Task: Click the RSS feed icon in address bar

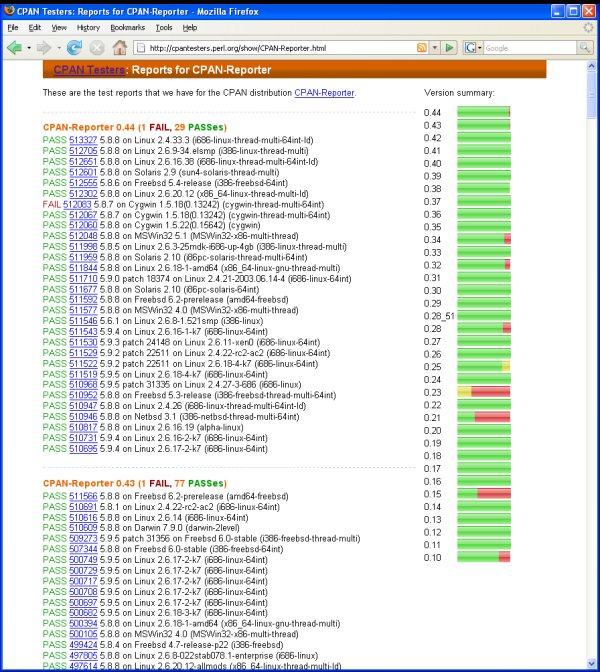Action: tap(422, 48)
